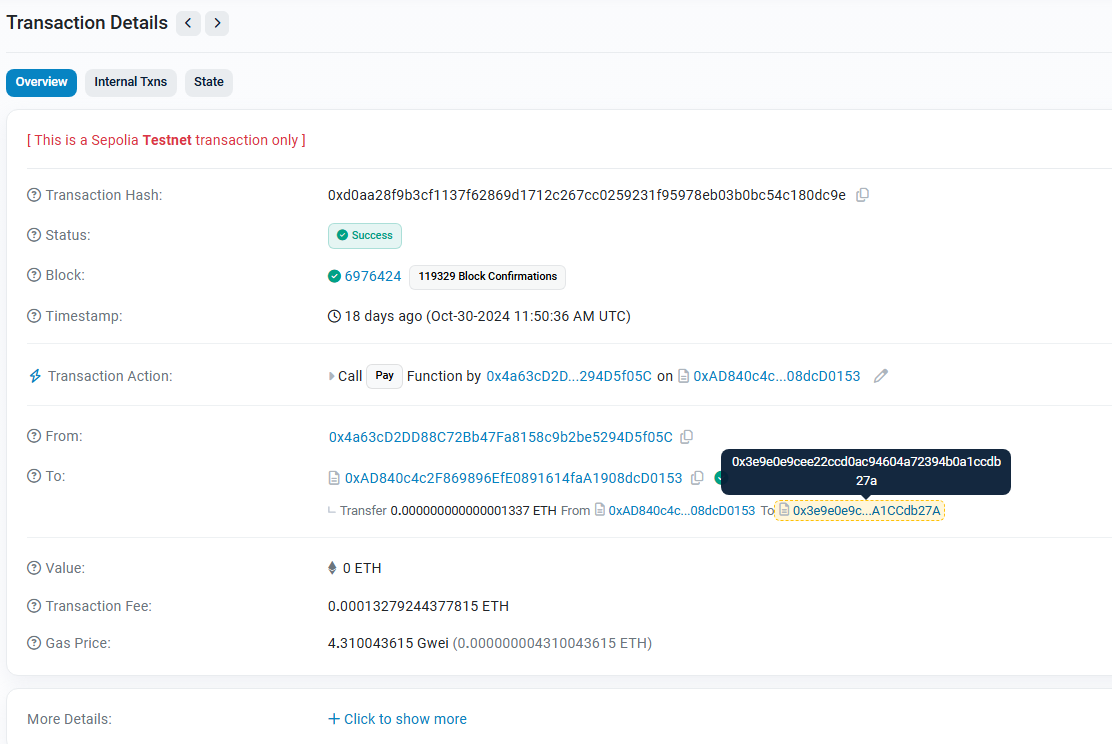Open highlighted transfer recipient 0x3e9e0e9c...A1CCdb27A

pyautogui.click(x=866, y=511)
